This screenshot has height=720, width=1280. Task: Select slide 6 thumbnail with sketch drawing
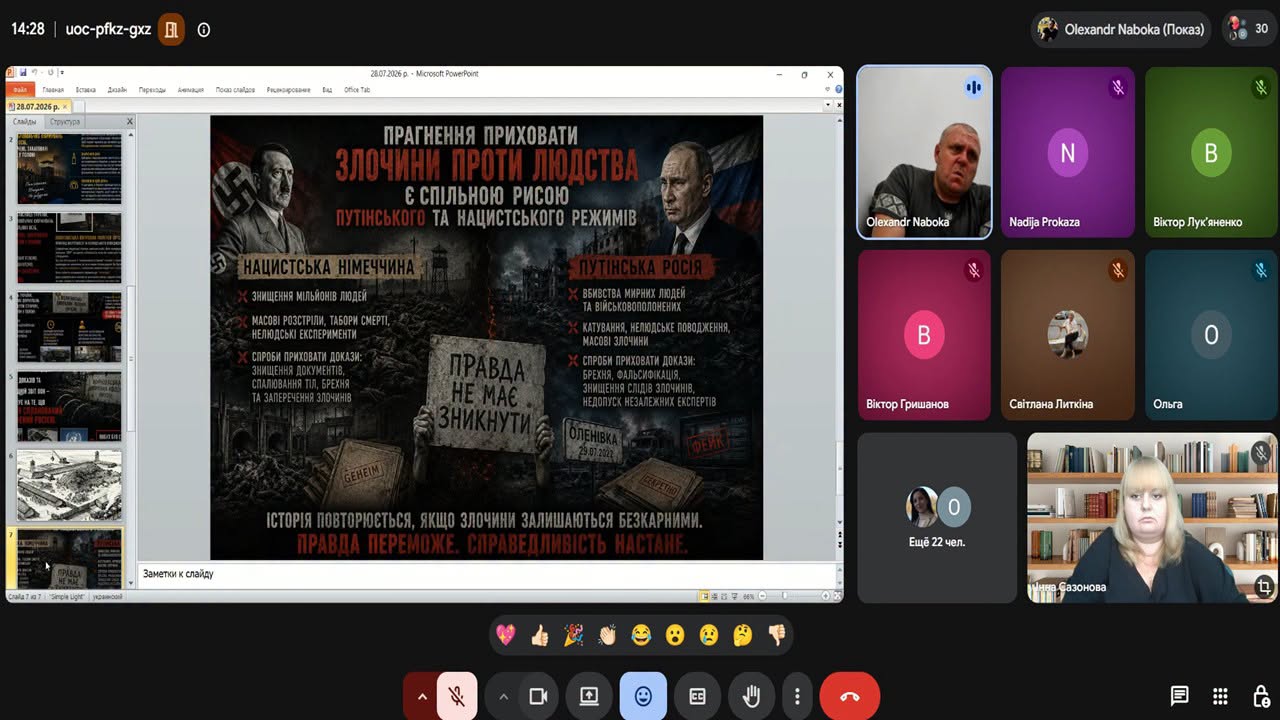tap(69, 485)
